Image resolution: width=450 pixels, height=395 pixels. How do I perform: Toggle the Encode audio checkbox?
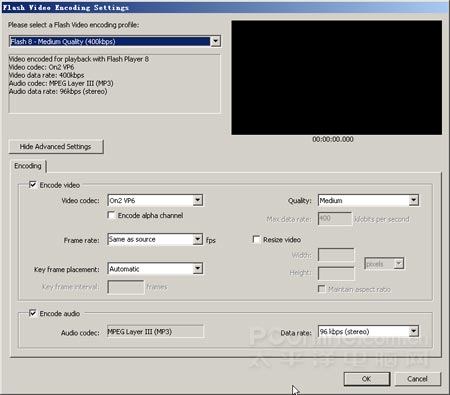click(x=33, y=313)
